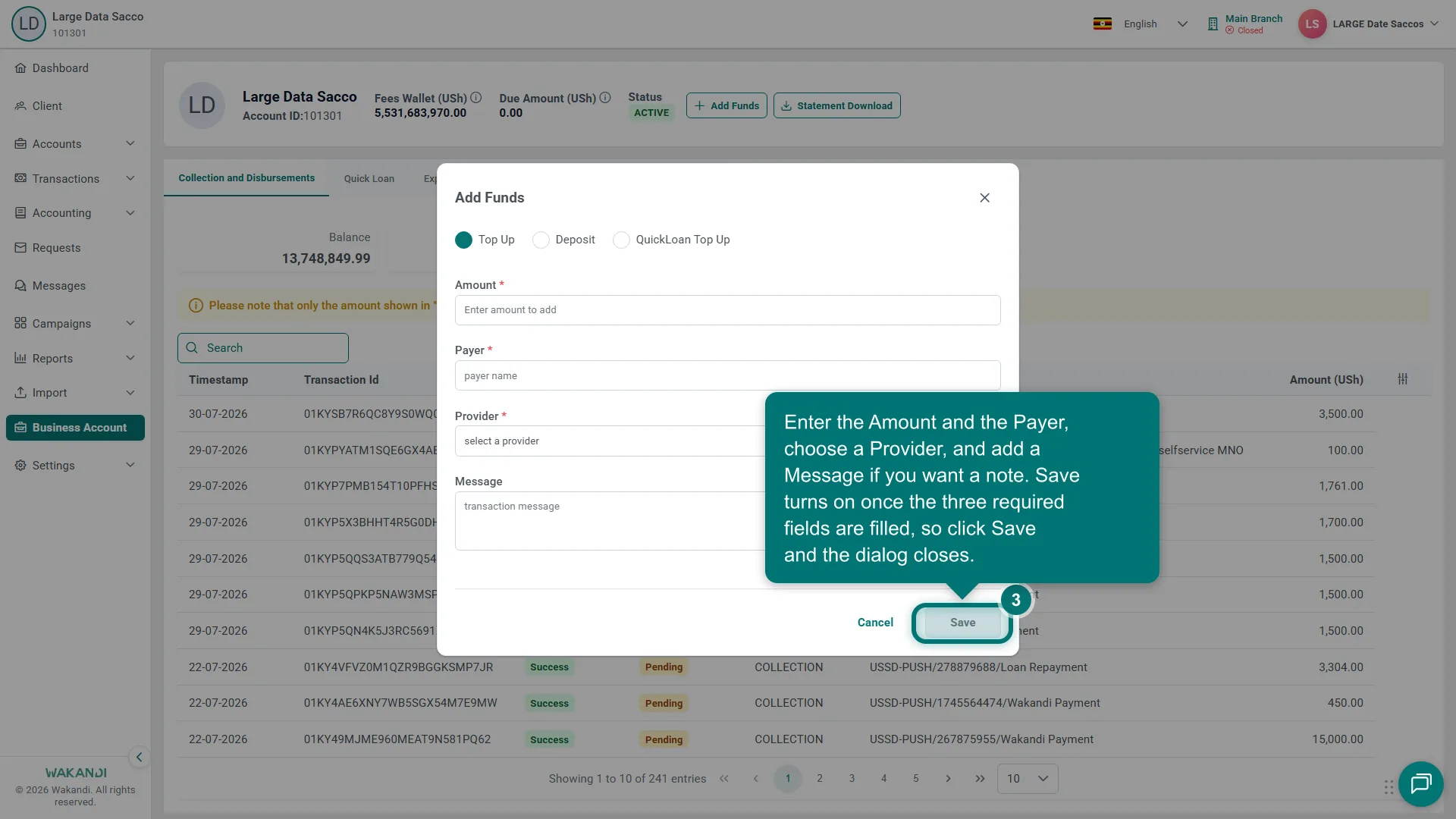The width and height of the screenshot is (1456, 819).
Task: Open the select a provider dropdown
Action: (610, 441)
